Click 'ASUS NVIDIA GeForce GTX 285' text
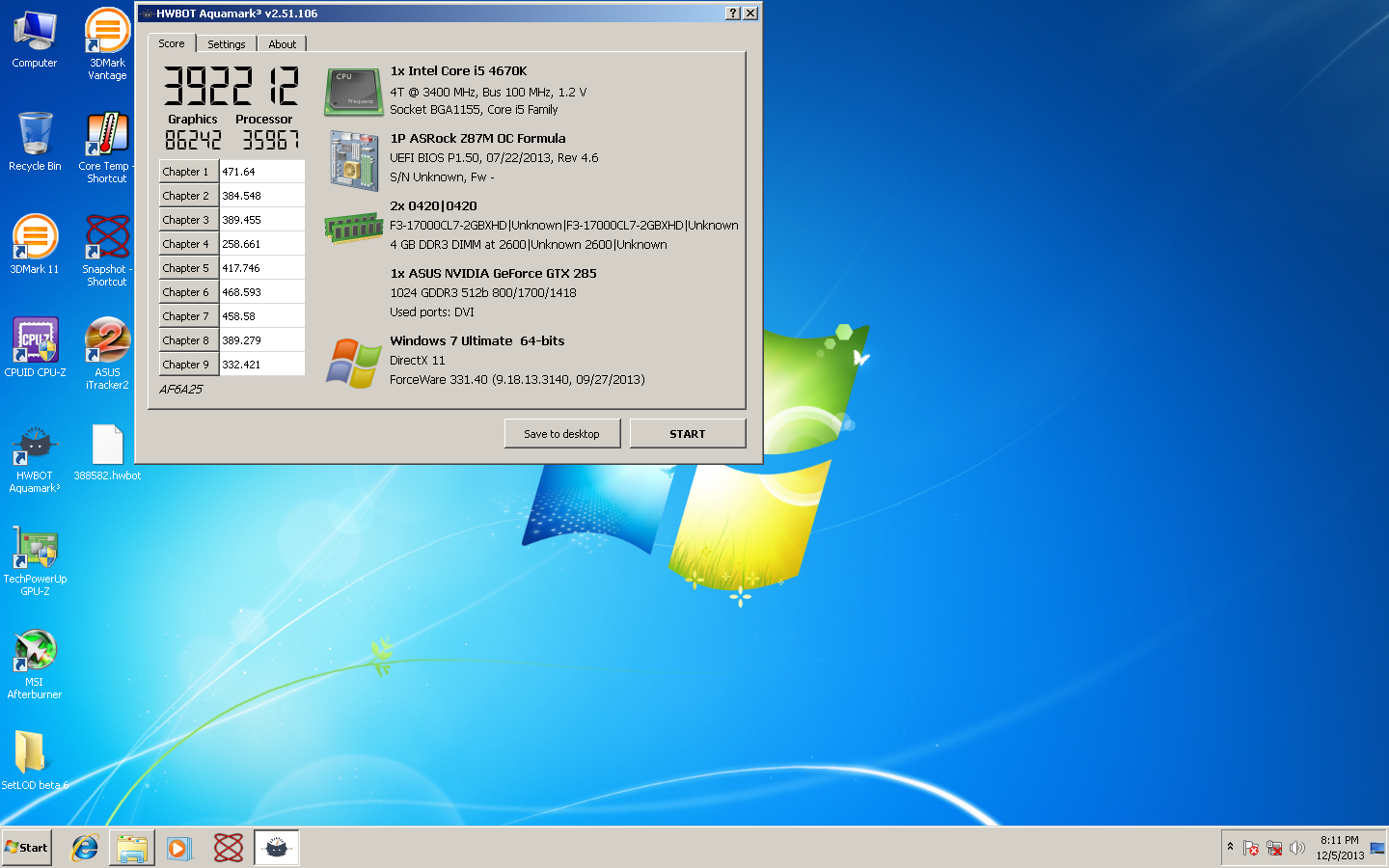This screenshot has height=868, width=1389. pos(503,273)
